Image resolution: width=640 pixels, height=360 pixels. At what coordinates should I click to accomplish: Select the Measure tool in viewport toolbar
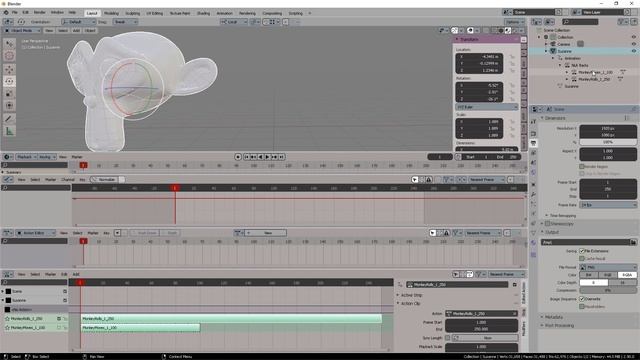click(9, 131)
